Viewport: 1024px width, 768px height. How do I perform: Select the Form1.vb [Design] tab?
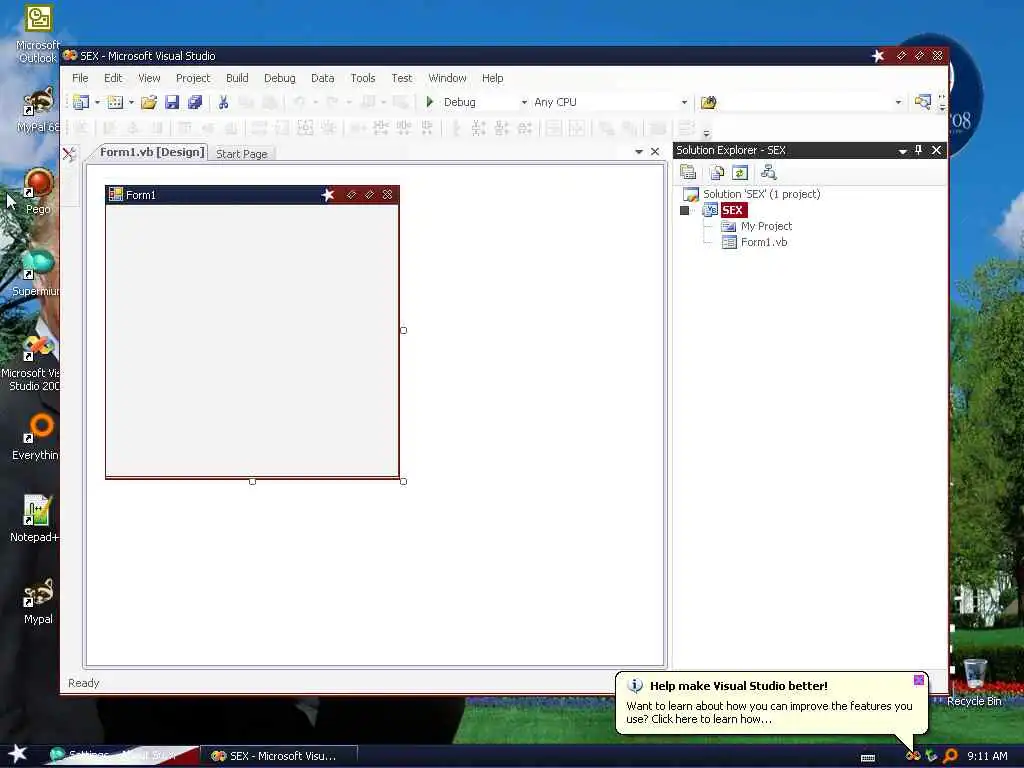pos(152,152)
